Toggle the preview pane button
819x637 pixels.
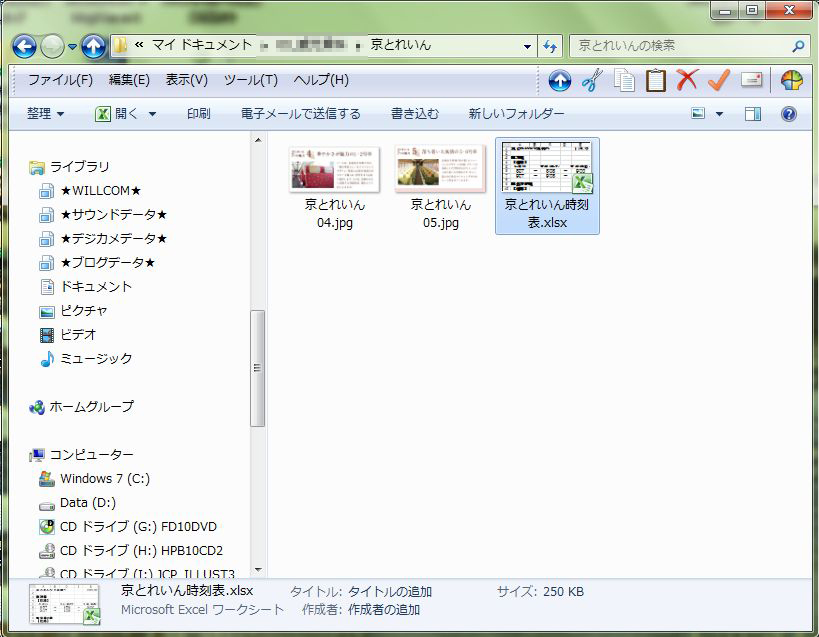pyautogui.click(x=753, y=114)
